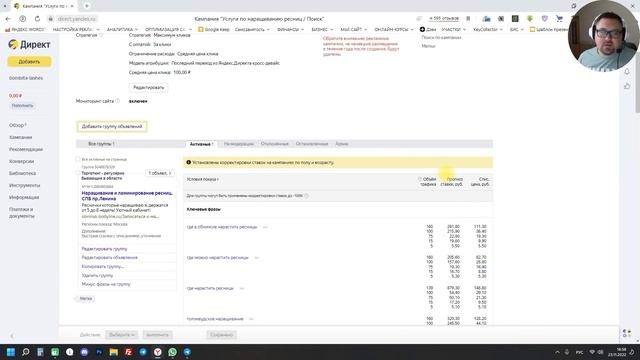This screenshot has height=360, width=640.
Task: Open Кампании in the sidebar
Action: click(20, 137)
